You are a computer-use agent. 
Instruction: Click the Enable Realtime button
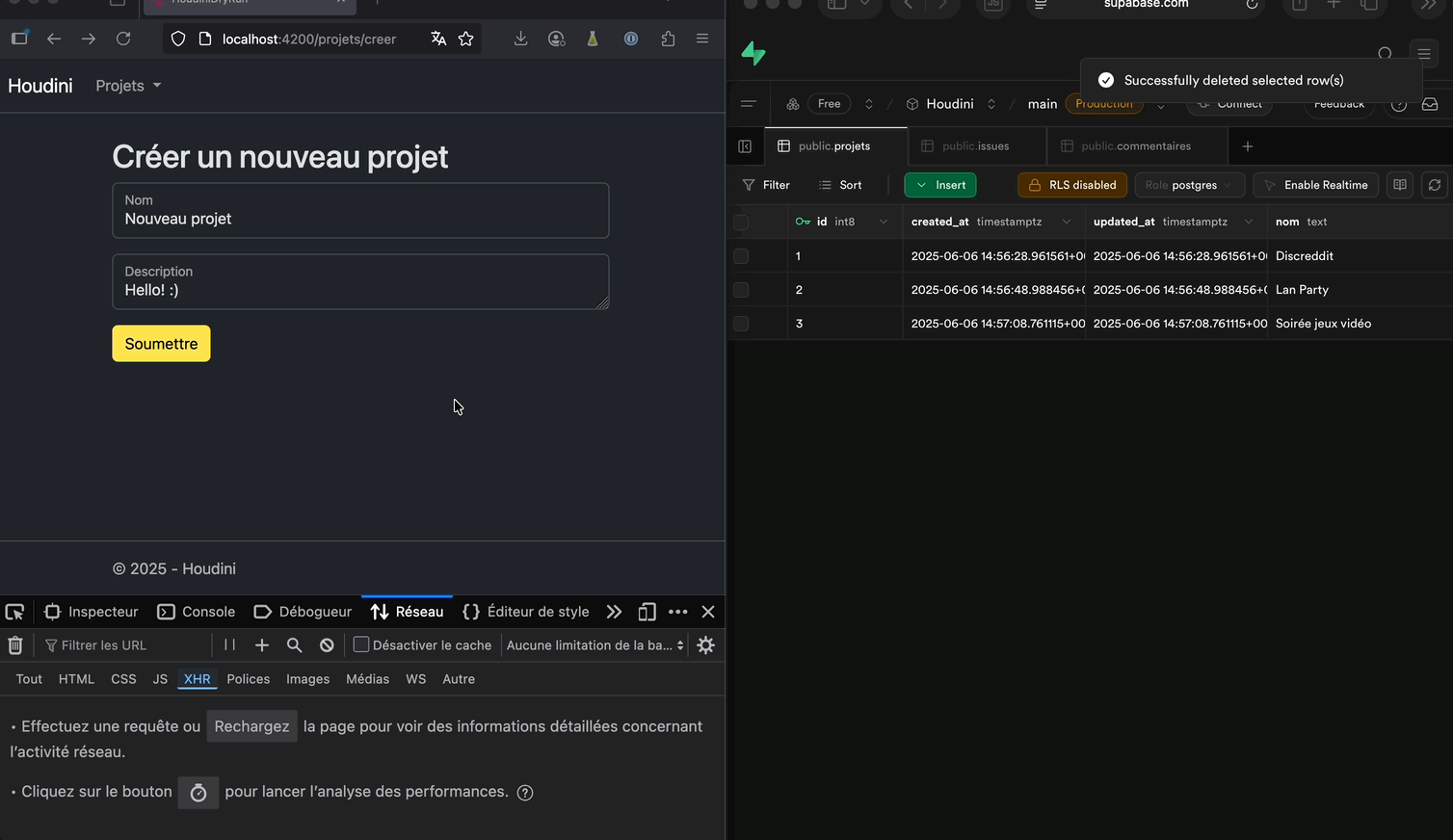pos(1316,185)
